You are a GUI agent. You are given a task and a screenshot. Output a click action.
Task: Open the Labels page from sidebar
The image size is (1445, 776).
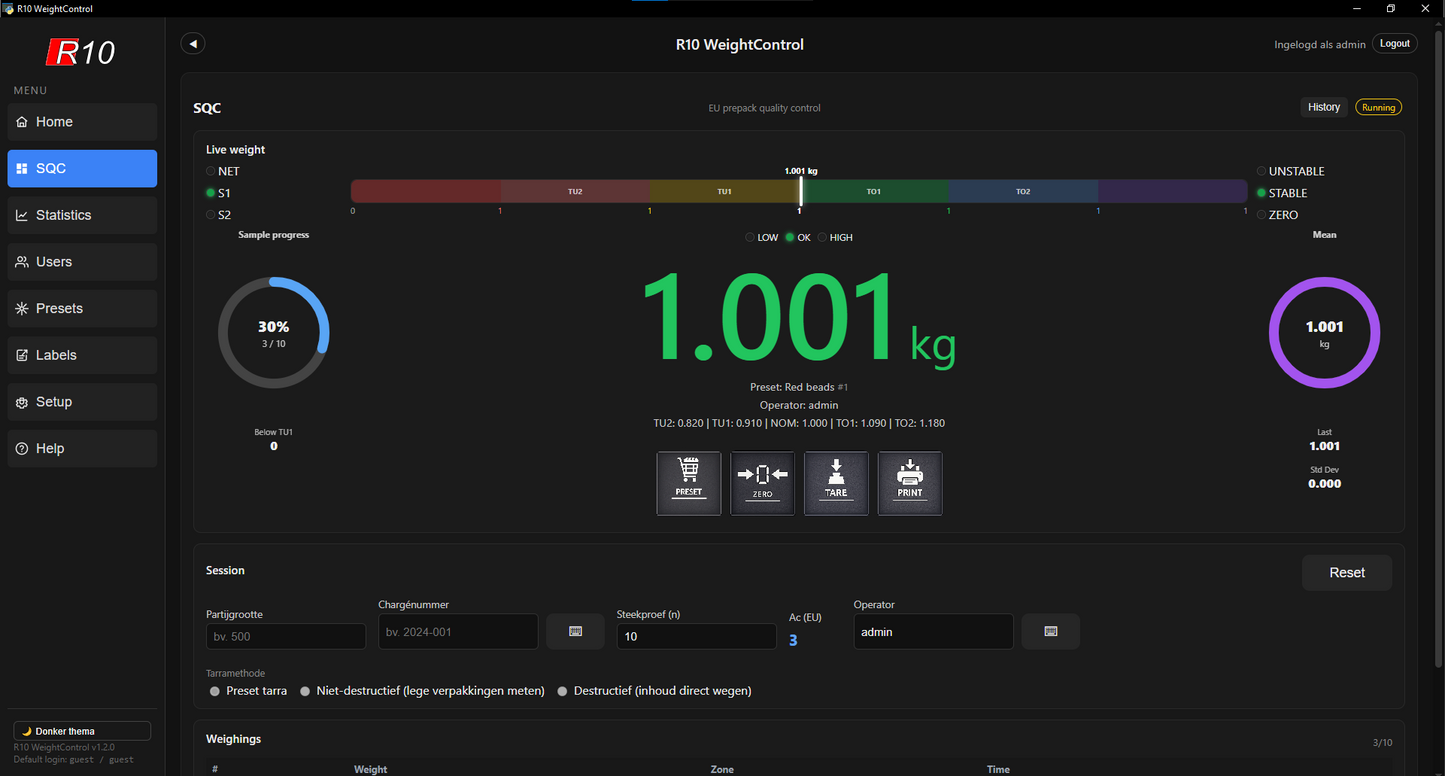pos(82,355)
